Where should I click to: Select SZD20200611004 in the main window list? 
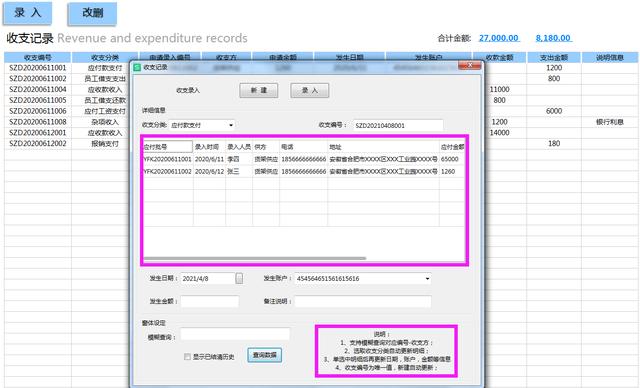[x=38, y=89]
